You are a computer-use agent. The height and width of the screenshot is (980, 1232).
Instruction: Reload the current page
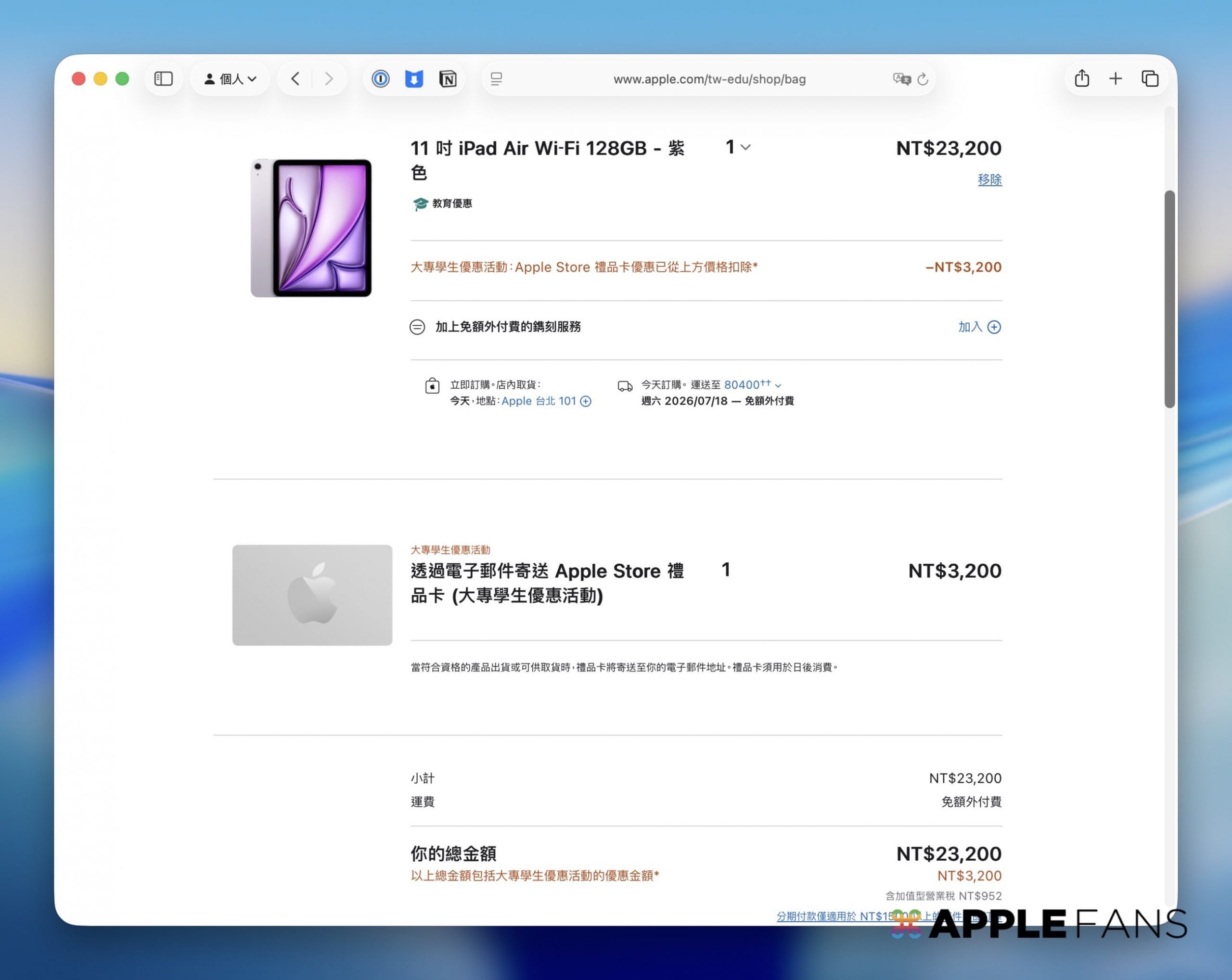coord(923,79)
